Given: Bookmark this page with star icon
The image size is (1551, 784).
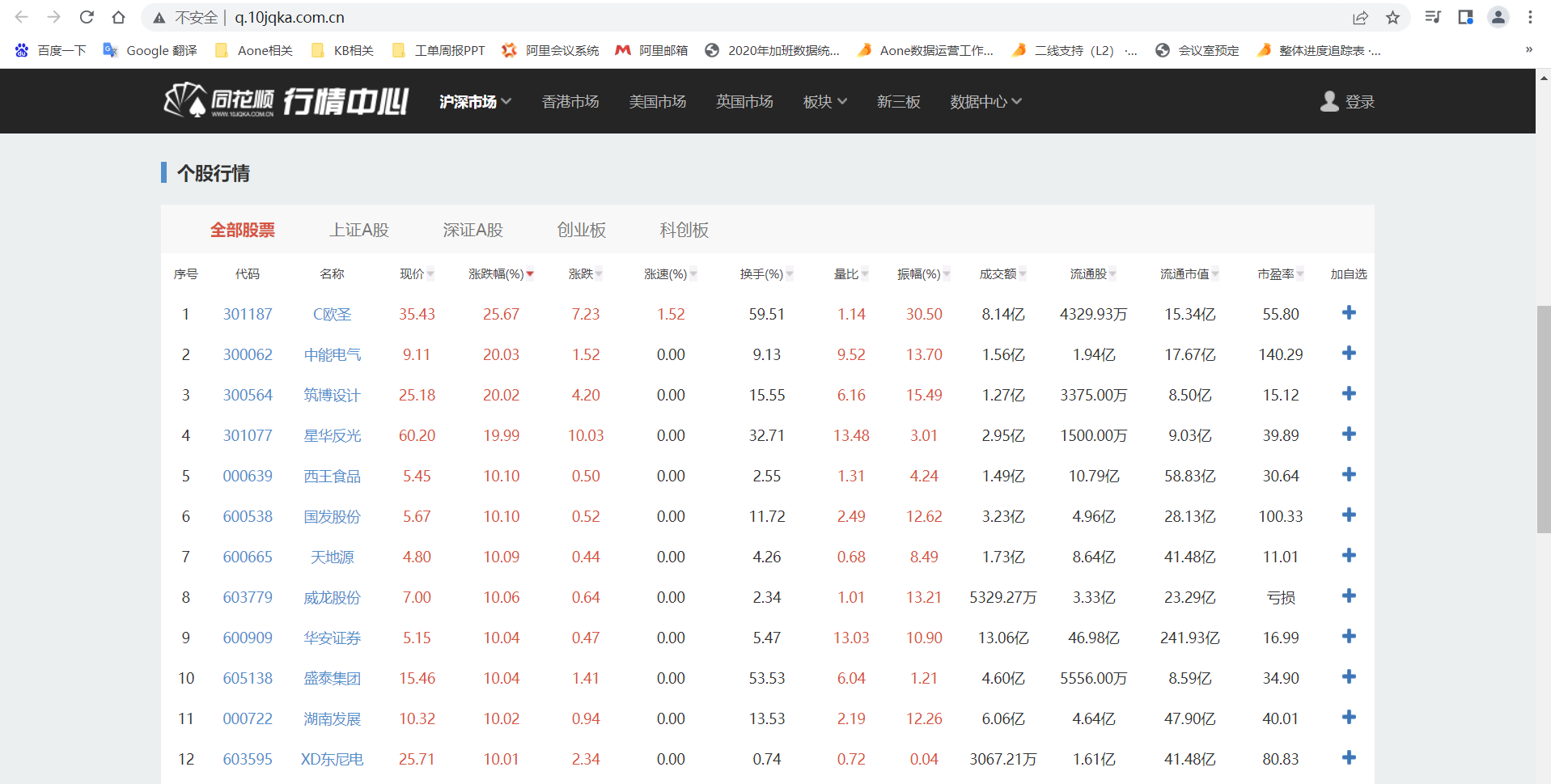Looking at the screenshot, I should [x=1392, y=17].
